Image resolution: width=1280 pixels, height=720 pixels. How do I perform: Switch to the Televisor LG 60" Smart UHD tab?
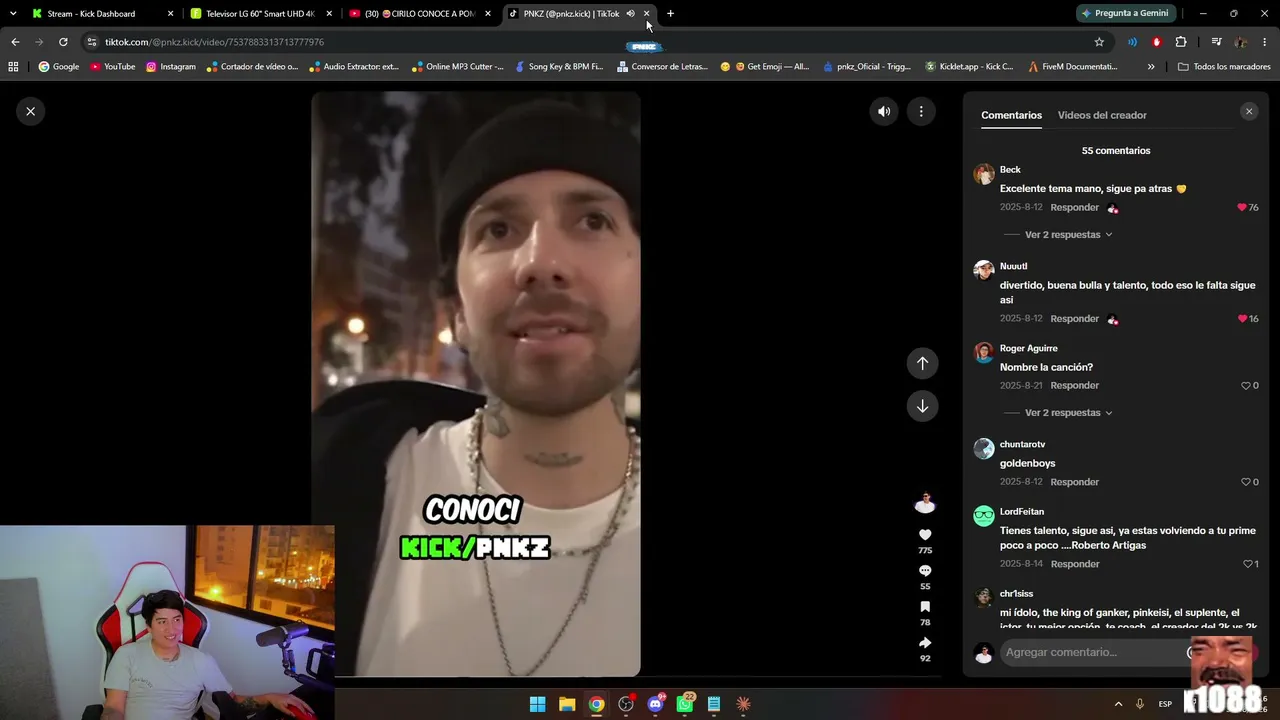[260, 14]
